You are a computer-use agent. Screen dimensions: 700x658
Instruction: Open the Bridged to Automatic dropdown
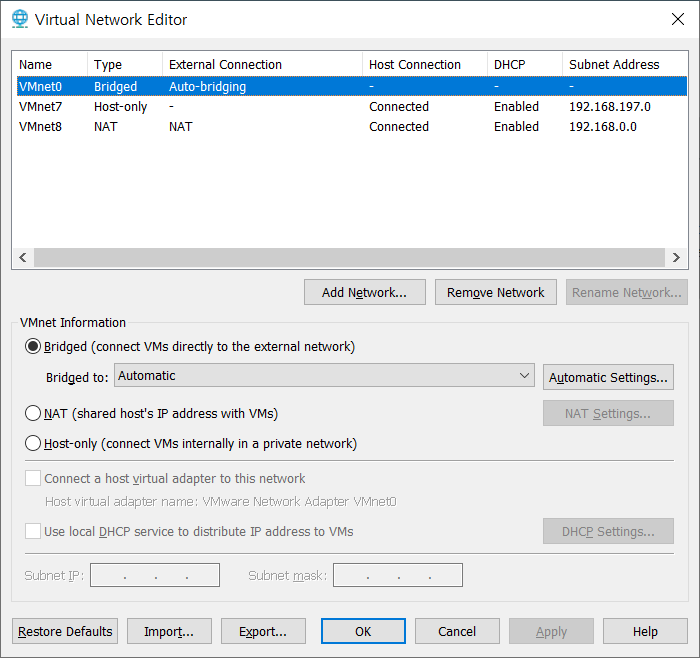point(324,375)
